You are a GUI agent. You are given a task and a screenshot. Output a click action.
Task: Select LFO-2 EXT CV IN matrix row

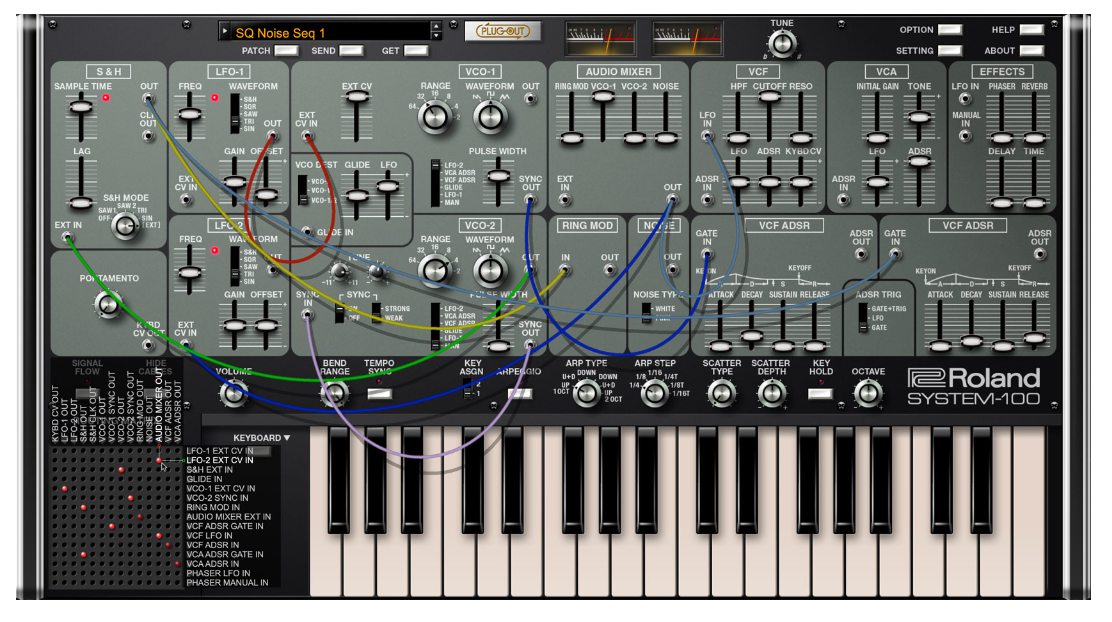[220, 460]
